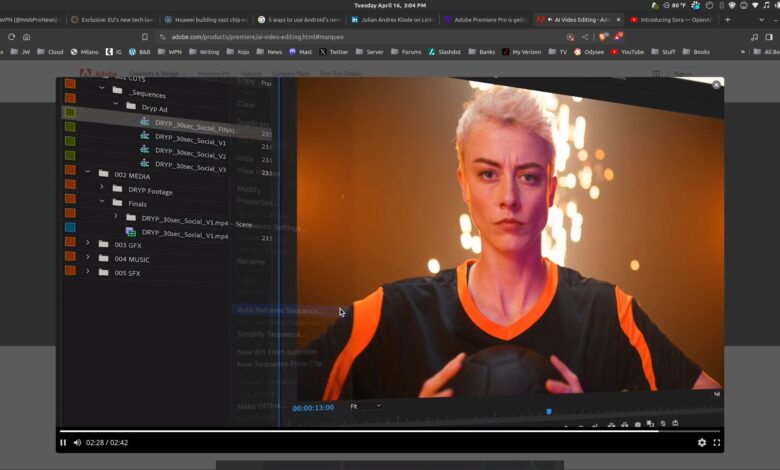Expand the 004 MUSIC bin
Viewport: 780px width, 470px height.
click(x=88, y=257)
